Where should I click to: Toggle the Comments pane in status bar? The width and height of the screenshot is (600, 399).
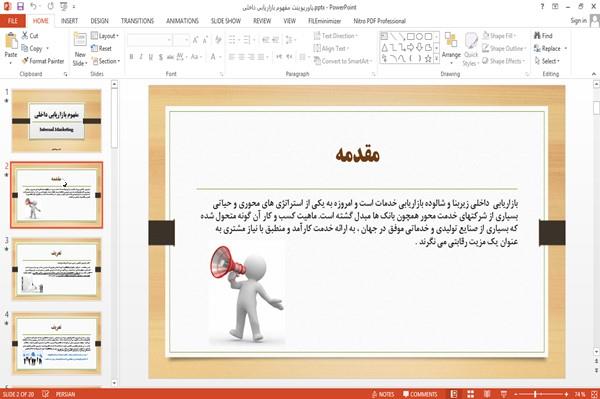[420, 394]
